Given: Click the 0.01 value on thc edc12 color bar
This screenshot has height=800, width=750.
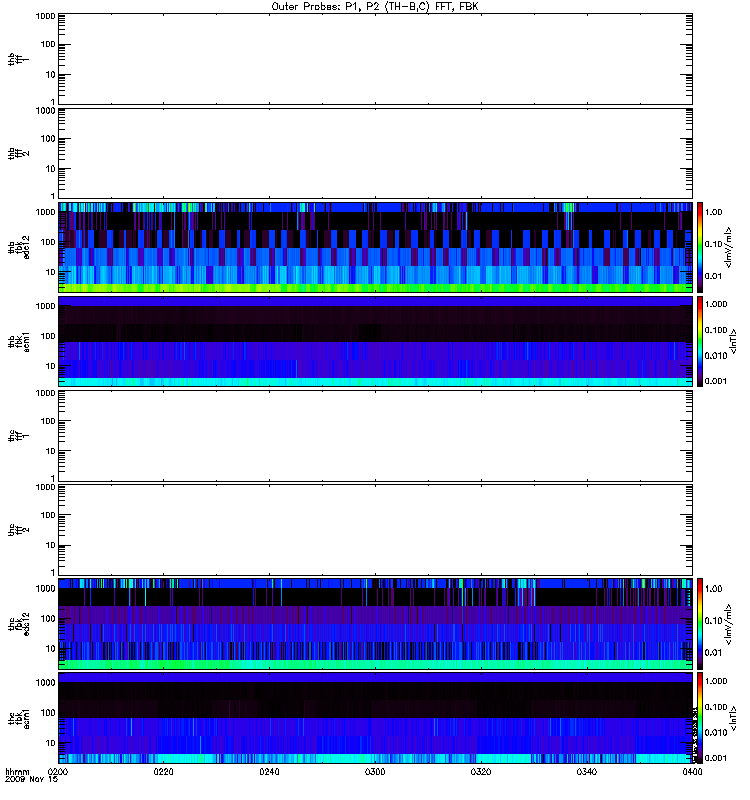Looking at the screenshot, I should [713, 653].
